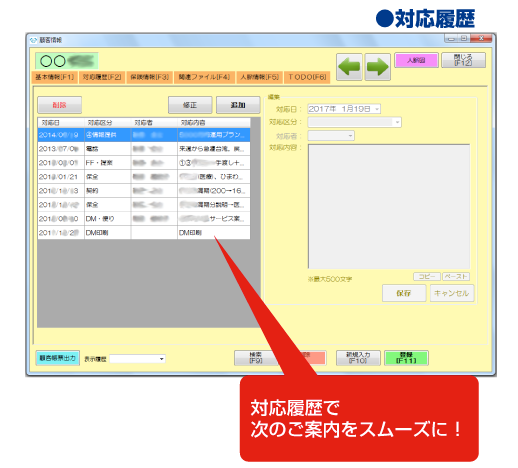Click the green customer name field

(67, 61)
